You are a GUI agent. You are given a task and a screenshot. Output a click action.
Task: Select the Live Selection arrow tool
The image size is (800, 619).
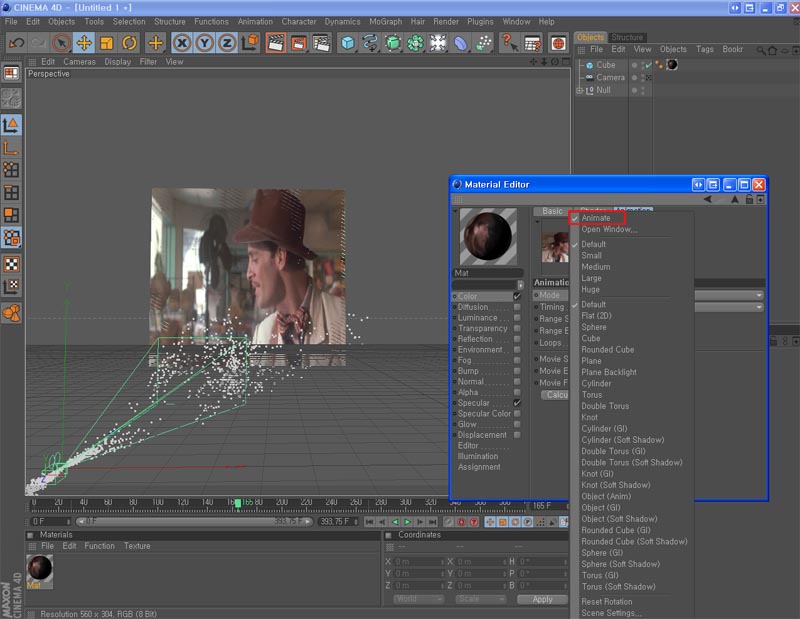(61, 43)
